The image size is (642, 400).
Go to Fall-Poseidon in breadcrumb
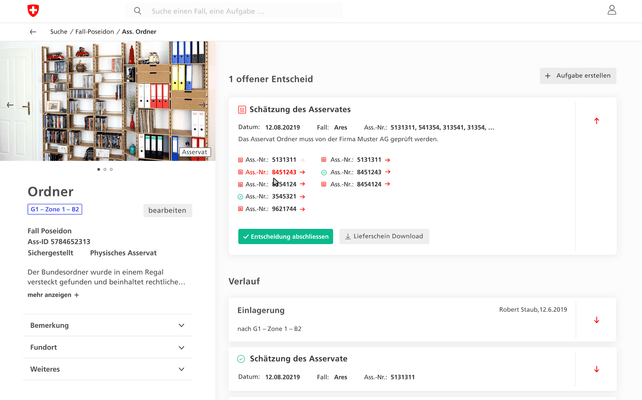(x=95, y=32)
